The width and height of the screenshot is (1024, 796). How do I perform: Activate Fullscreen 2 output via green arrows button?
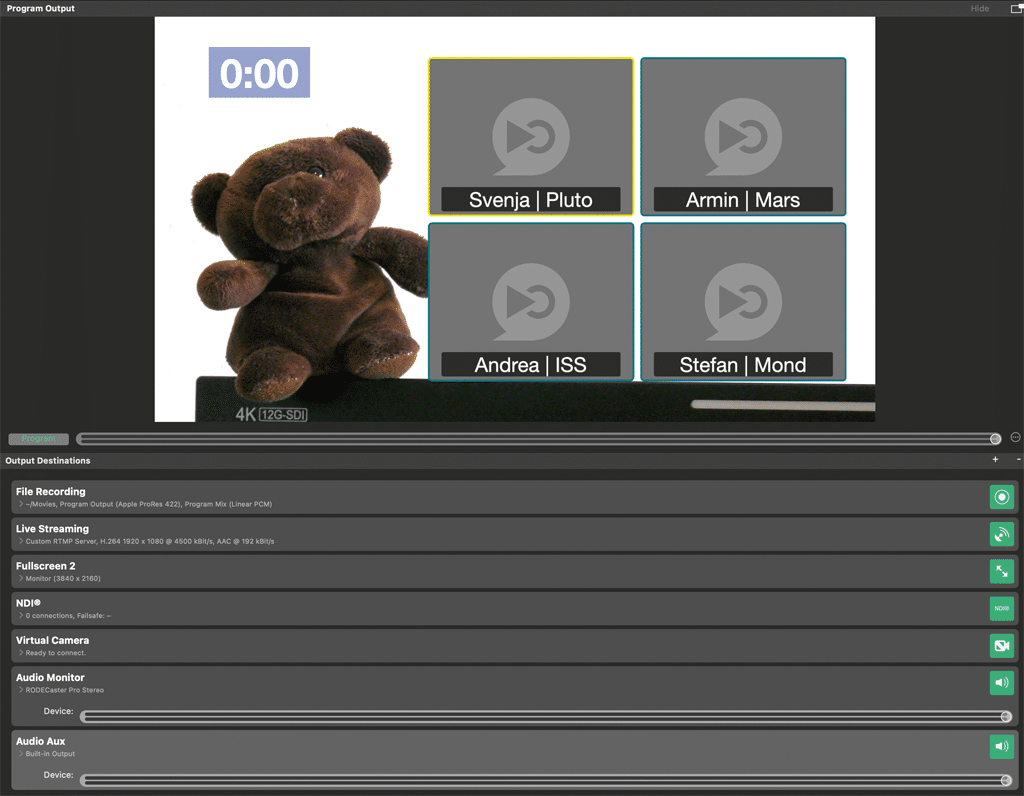point(1001,571)
